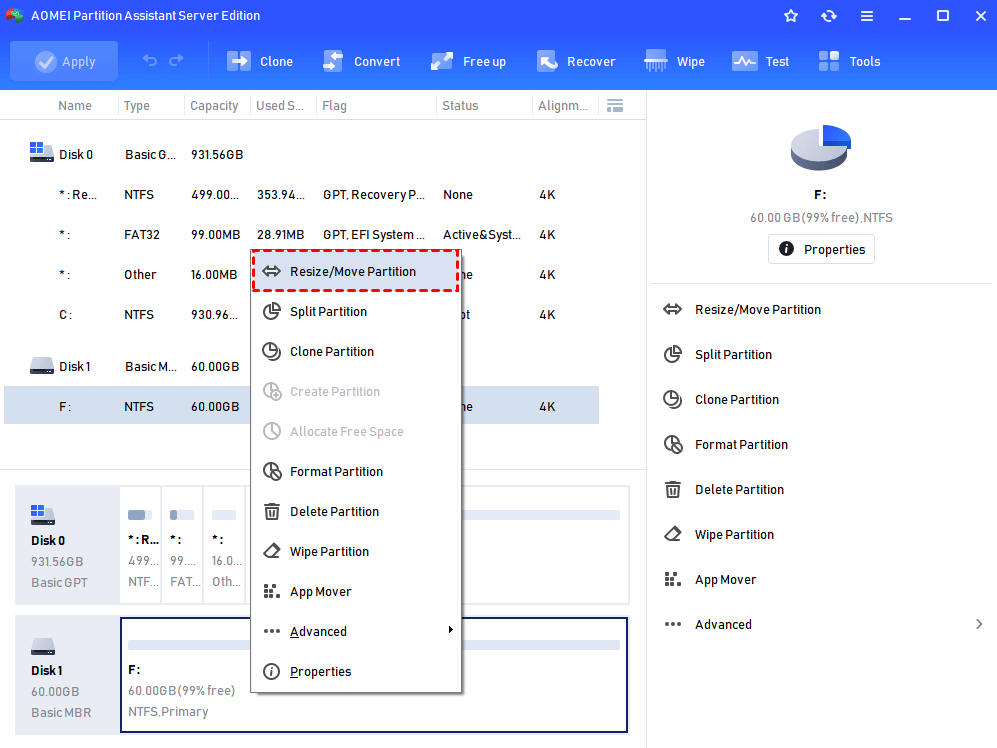997x748 pixels.
Task: Choose Wipe Partition in context menu
Action: click(355, 552)
